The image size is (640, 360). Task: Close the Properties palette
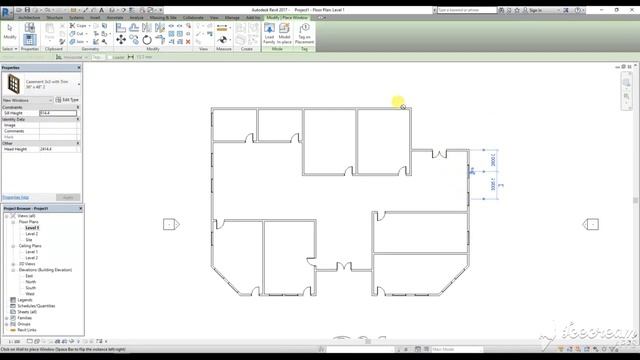pos(79,67)
